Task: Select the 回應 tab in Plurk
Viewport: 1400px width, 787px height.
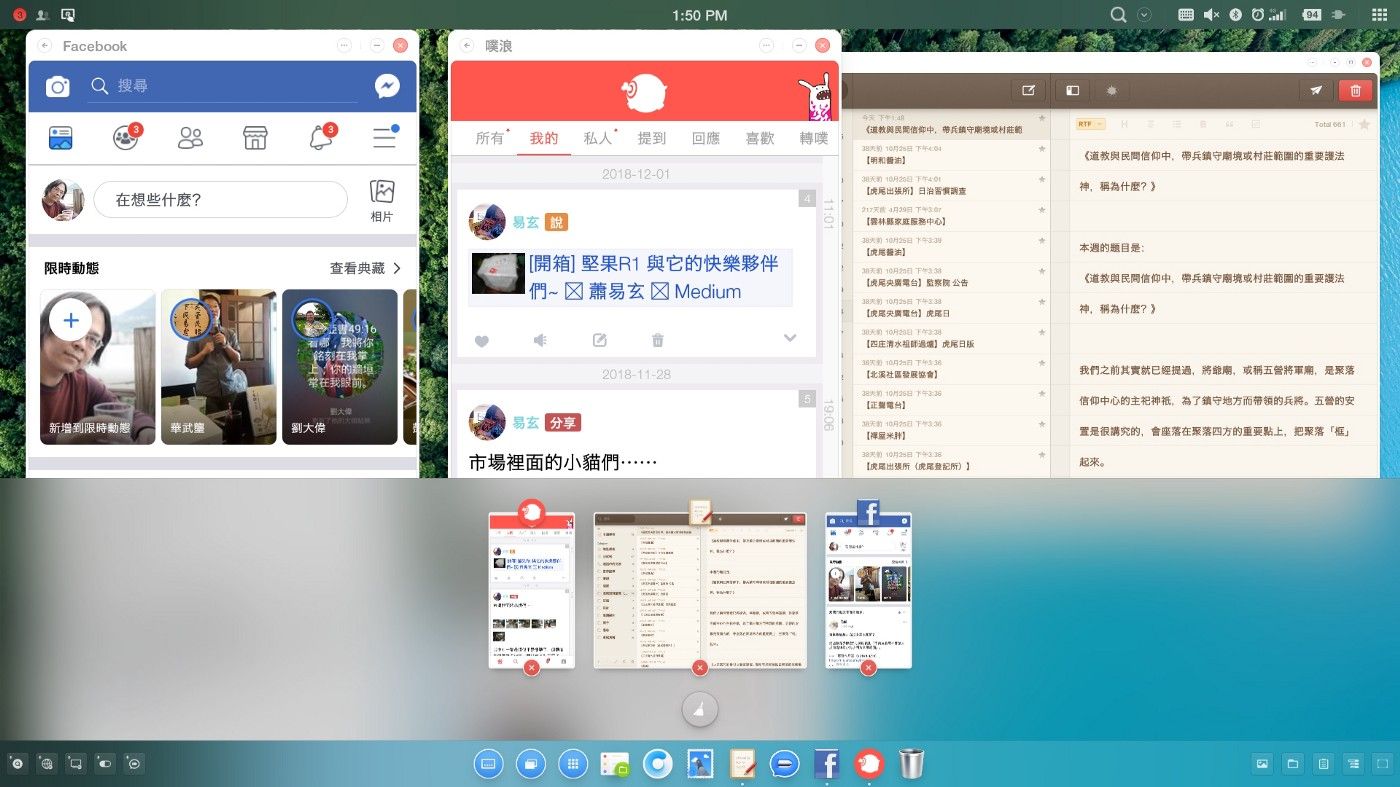Action: [x=706, y=138]
